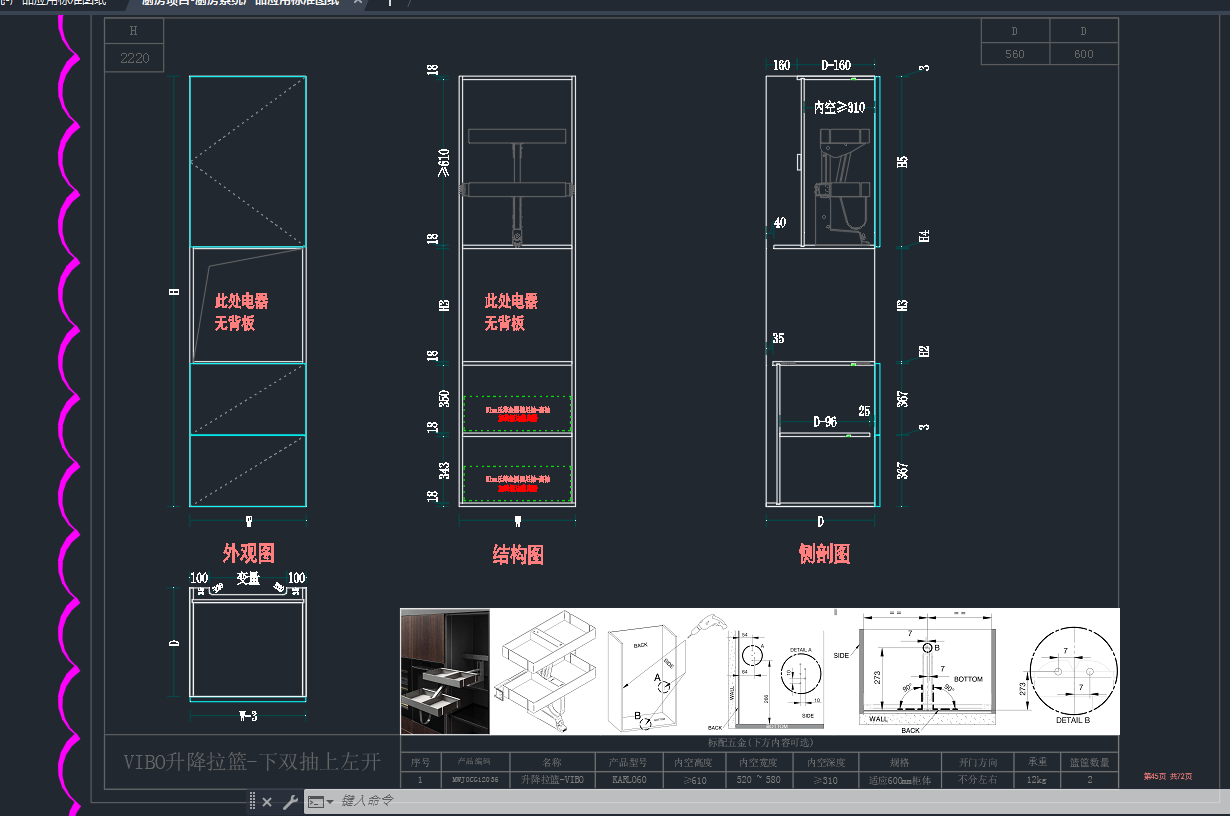Select the KARL060 product model cell
This screenshot has height=816, width=1230.
point(629,779)
